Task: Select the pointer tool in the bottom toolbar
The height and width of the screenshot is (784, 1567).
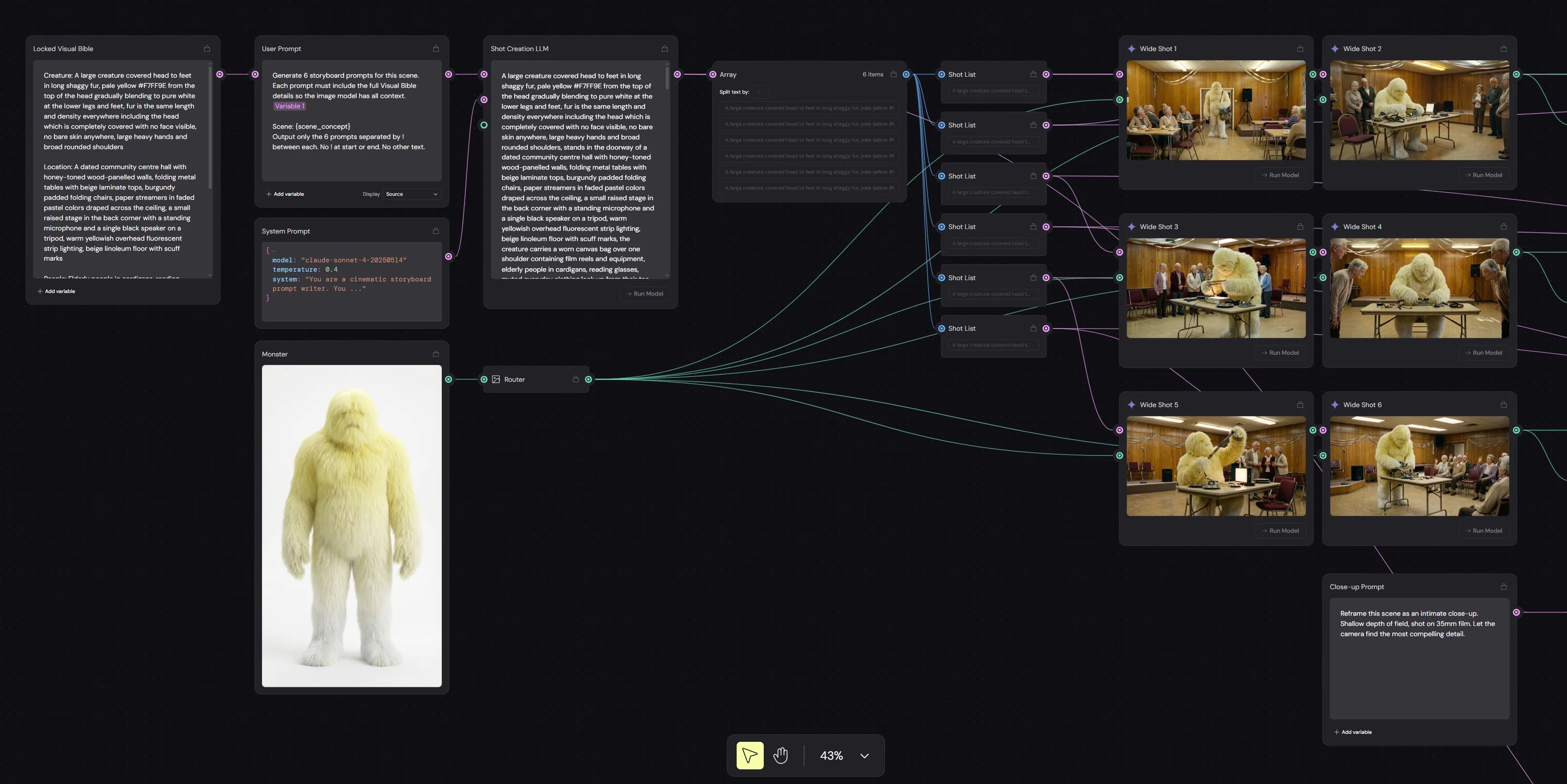Action: coord(749,756)
